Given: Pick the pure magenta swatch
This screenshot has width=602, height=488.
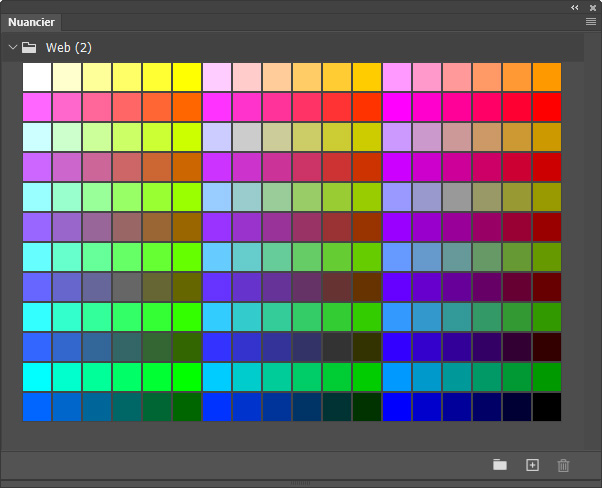Looking at the screenshot, I should (397, 107).
